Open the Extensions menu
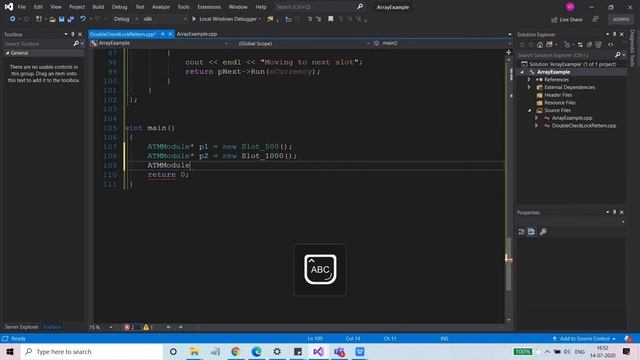 [x=209, y=7]
